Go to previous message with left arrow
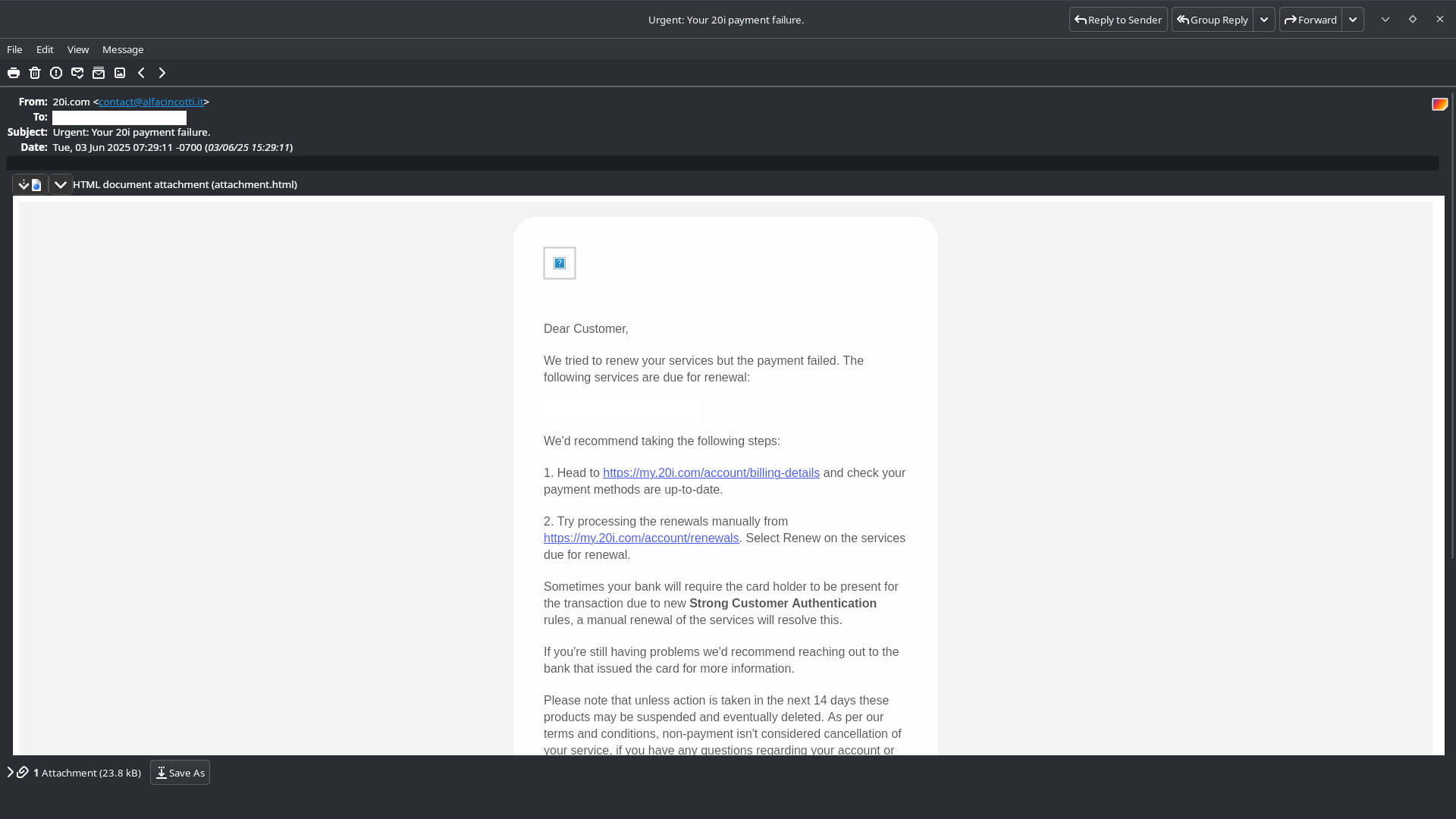The height and width of the screenshot is (819, 1456). click(x=141, y=73)
